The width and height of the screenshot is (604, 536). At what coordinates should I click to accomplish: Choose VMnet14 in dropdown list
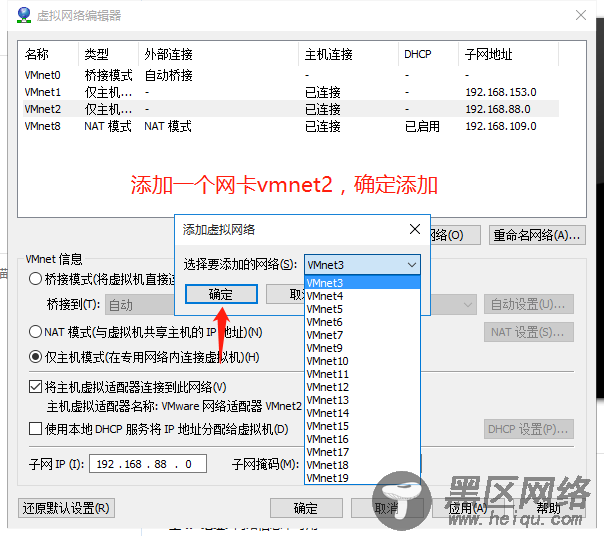[362, 413]
